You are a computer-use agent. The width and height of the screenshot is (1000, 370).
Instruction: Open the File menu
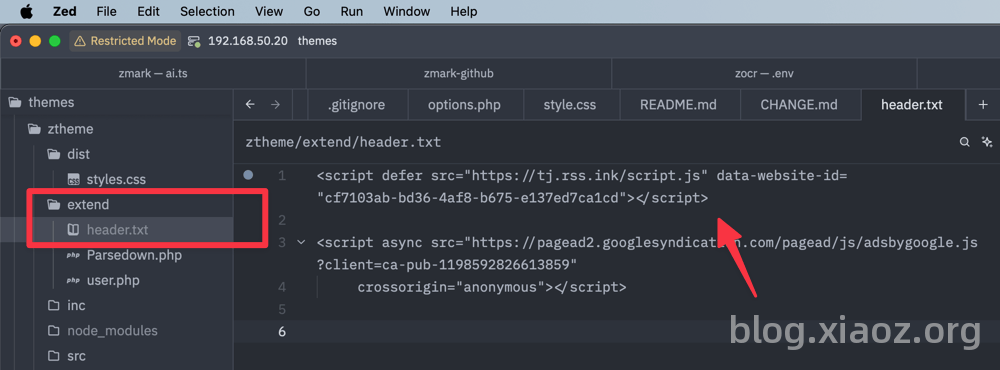107,11
